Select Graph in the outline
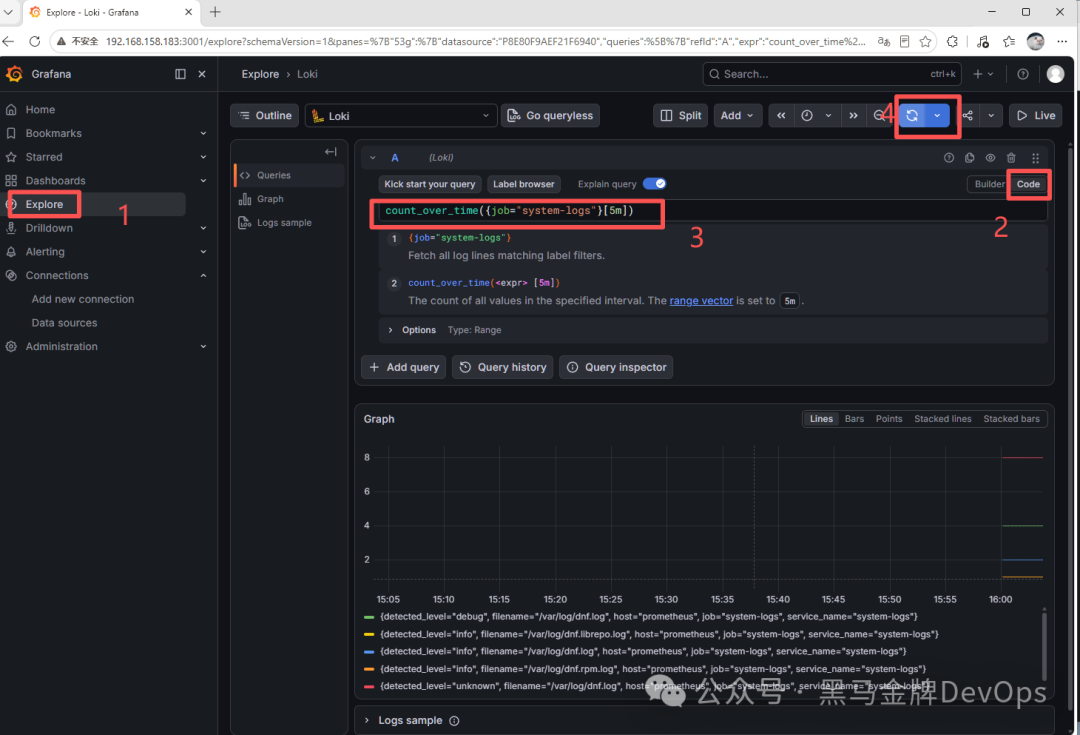The height and width of the screenshot is (735, 1080). 289,199
